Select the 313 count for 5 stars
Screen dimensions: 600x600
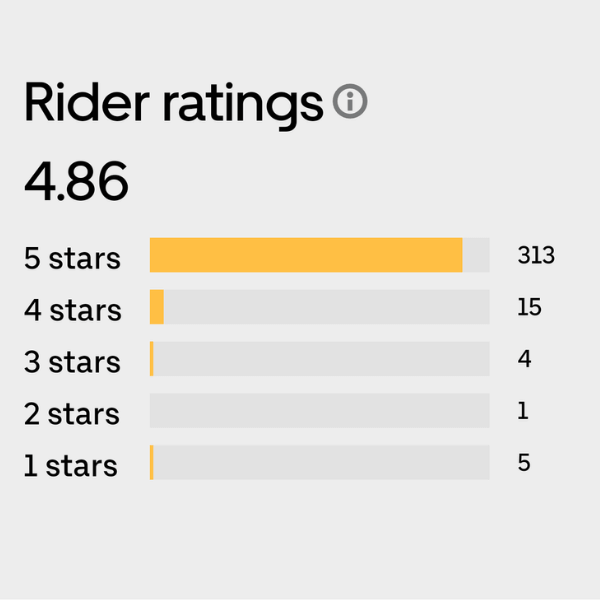536,255
